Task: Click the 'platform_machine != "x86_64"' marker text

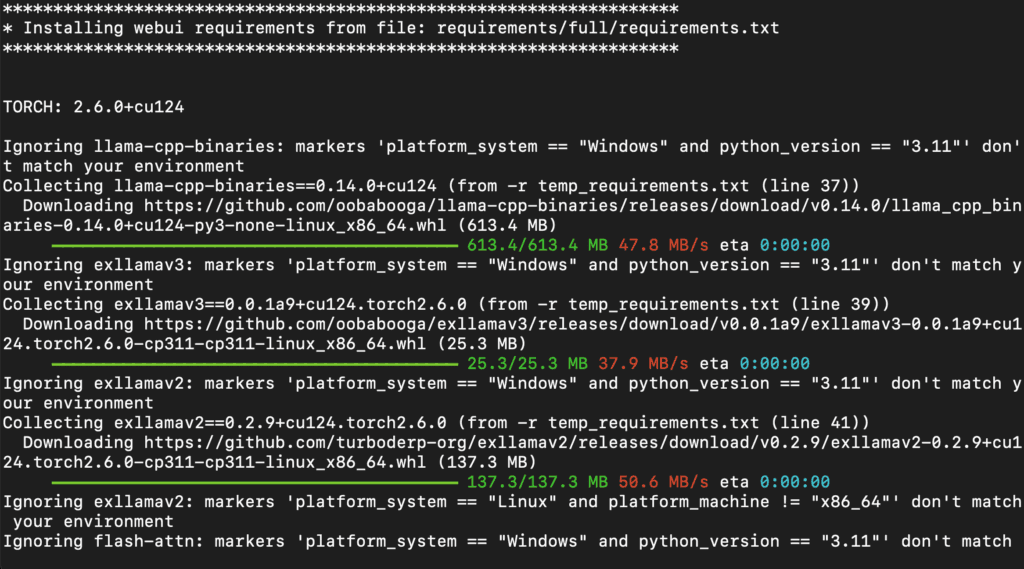Action: coord(749,502)
